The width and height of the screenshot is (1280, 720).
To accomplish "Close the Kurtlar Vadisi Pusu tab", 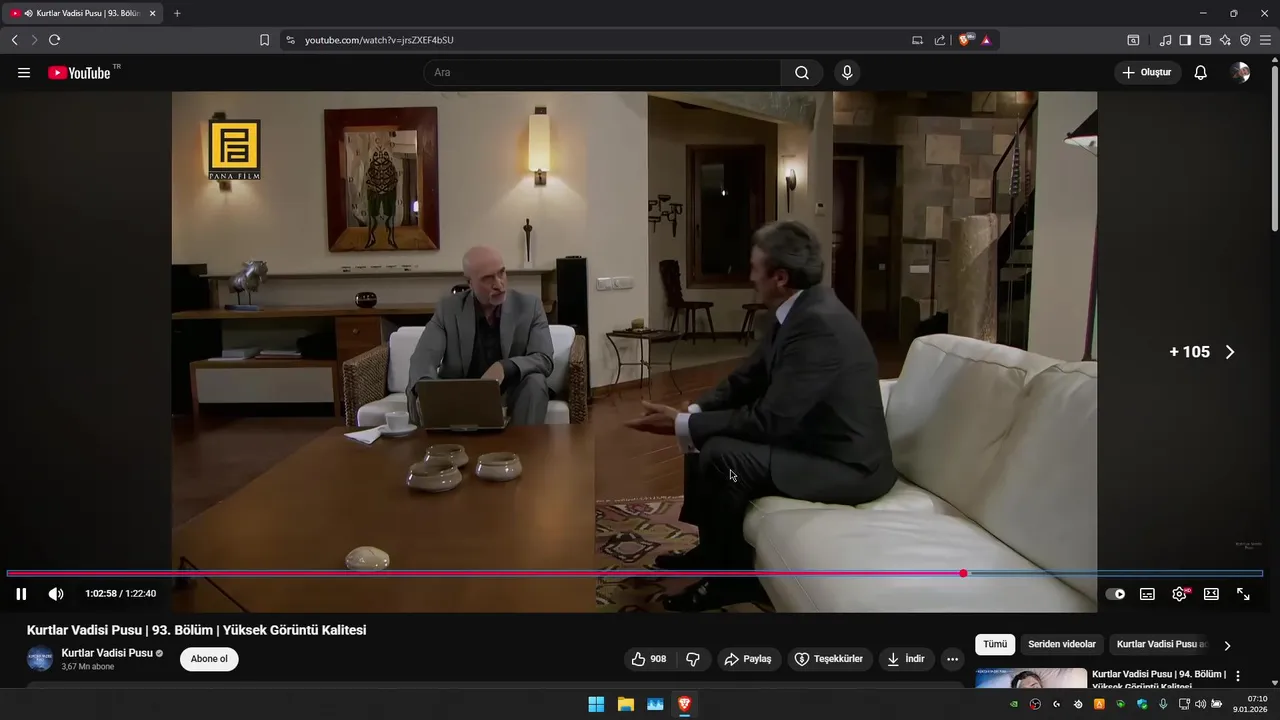I will point(152,13).
